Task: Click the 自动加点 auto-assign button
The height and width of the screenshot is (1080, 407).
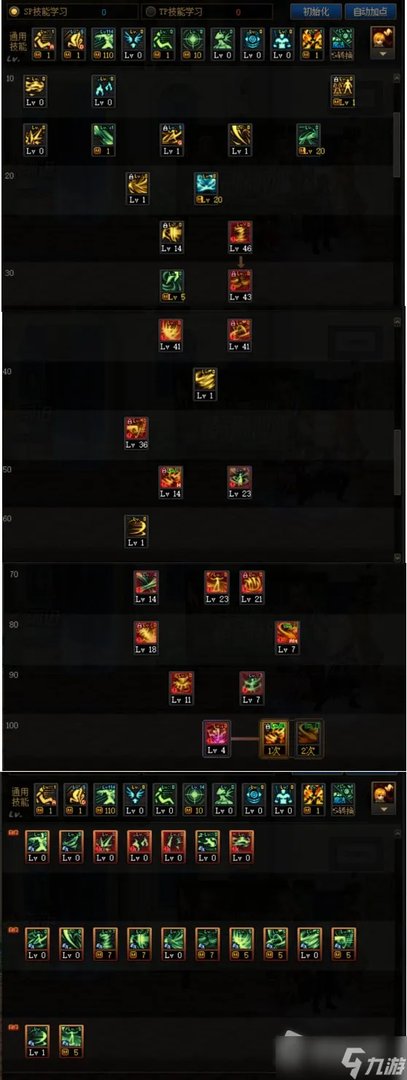Action: point(371,12)
